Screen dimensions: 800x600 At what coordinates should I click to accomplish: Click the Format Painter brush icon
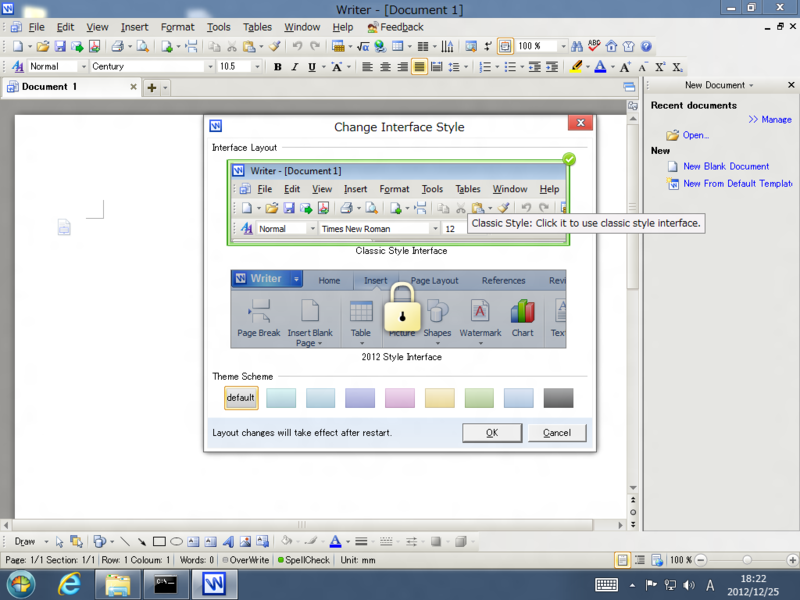pyautogui.click(x=274, y=46)
